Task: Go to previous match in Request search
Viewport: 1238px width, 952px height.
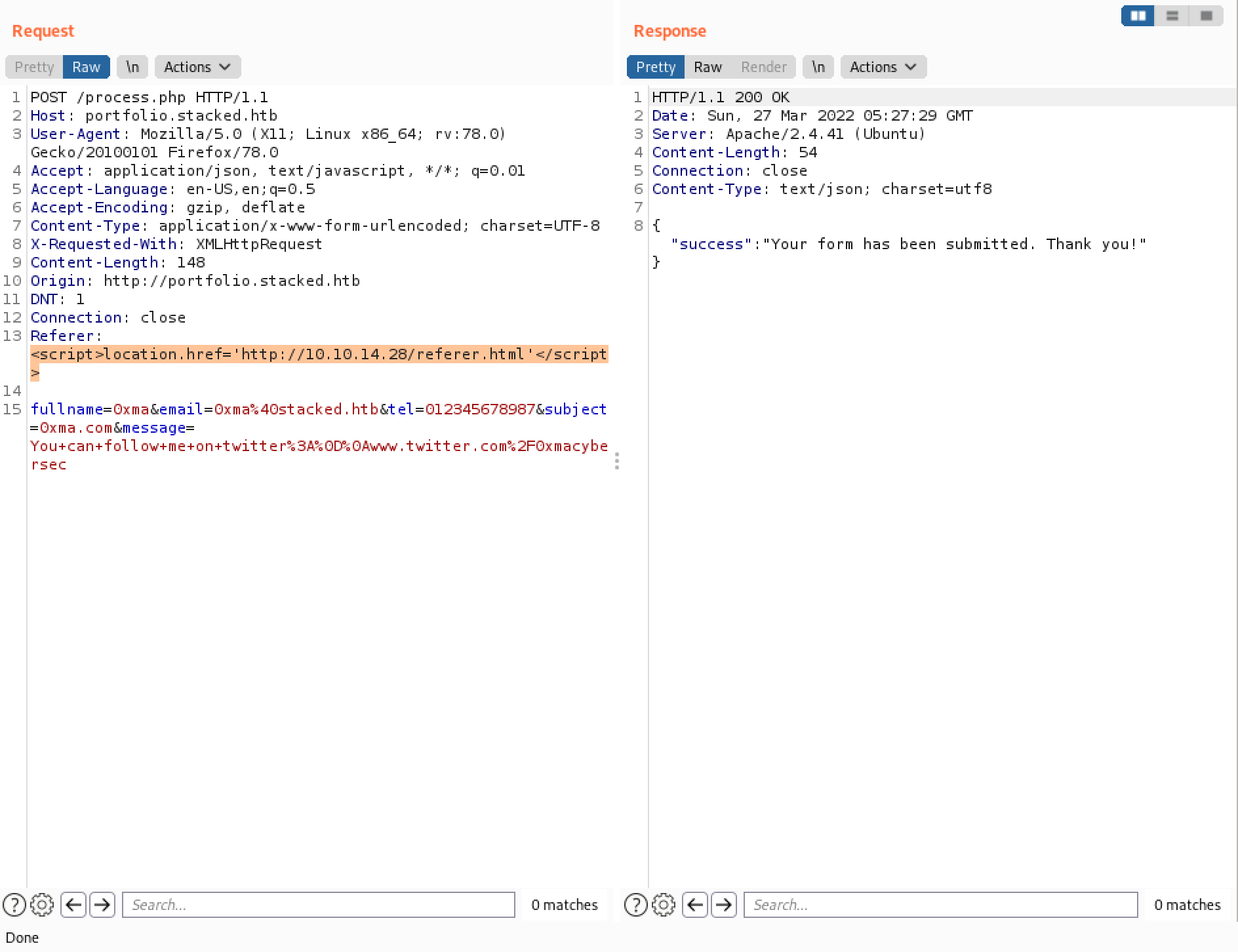Action: tap(73, 905)
